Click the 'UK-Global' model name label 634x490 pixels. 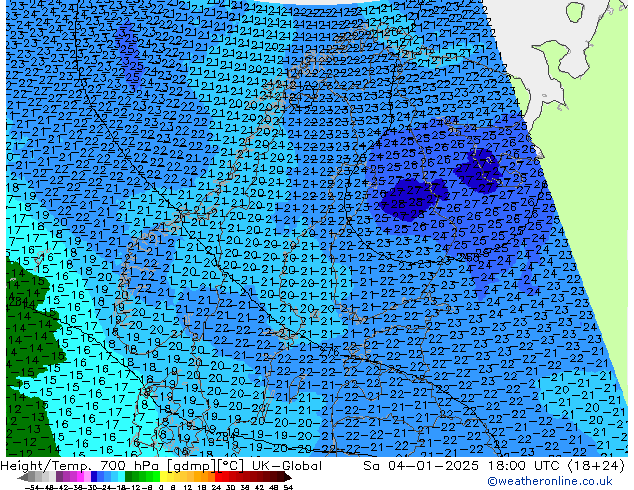coord(287,466)
